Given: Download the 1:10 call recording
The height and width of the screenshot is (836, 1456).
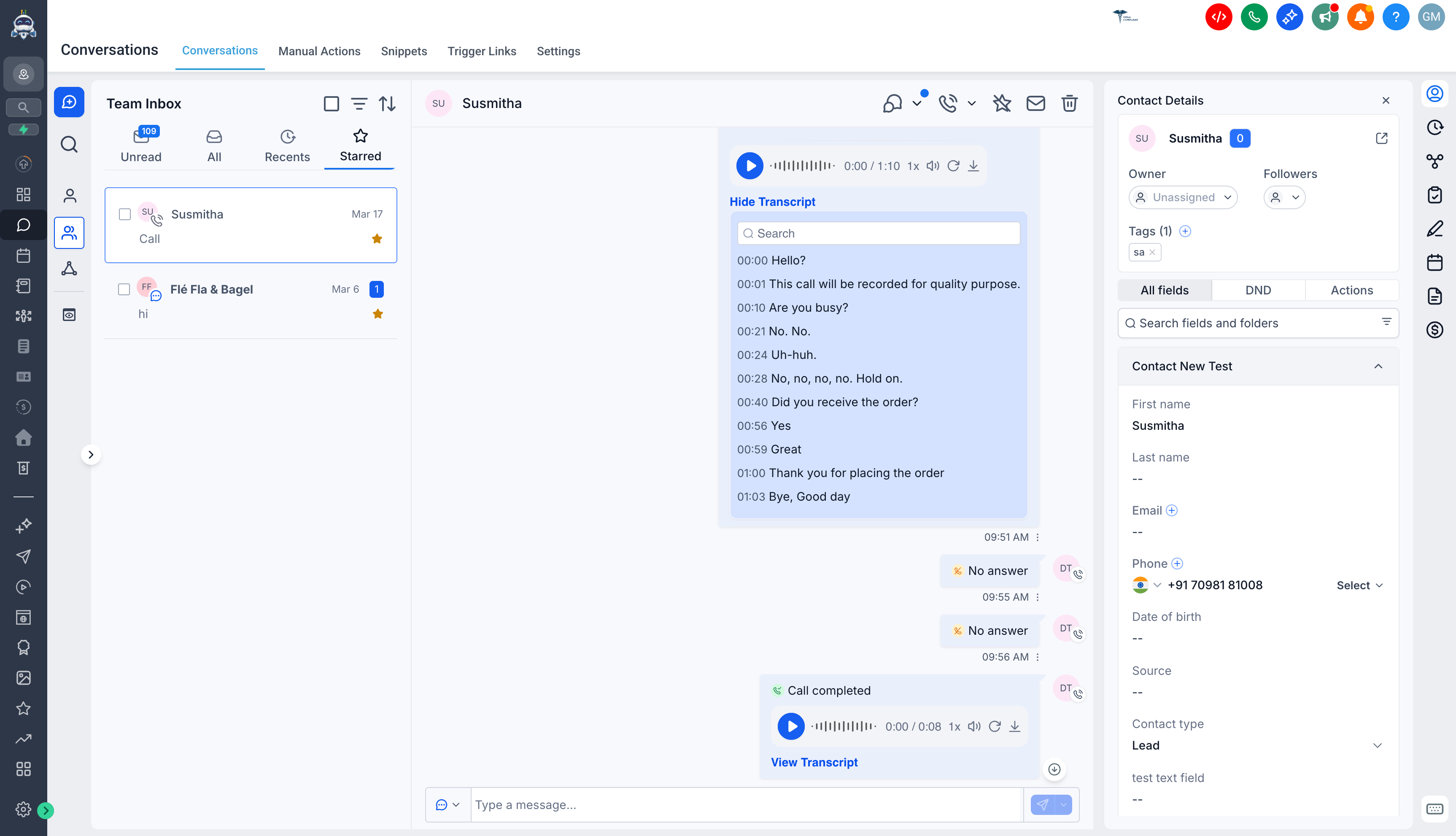Looking at the screenshot, I should [x=973, y=166].
